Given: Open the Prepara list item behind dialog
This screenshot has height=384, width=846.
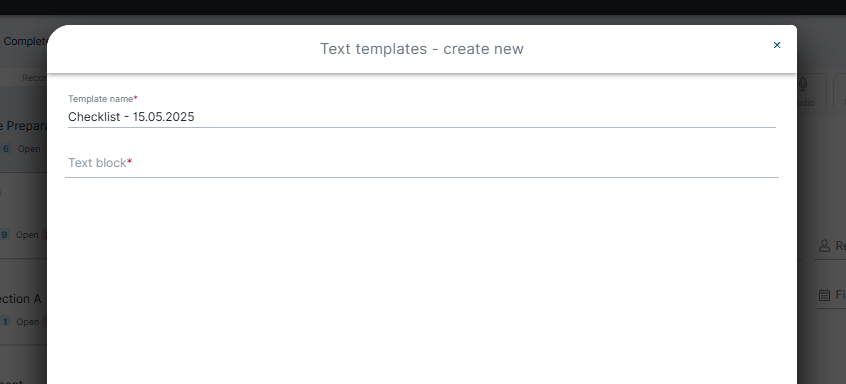Looking at the screenshot, I should pyautogui.click(x=24, y=126).
